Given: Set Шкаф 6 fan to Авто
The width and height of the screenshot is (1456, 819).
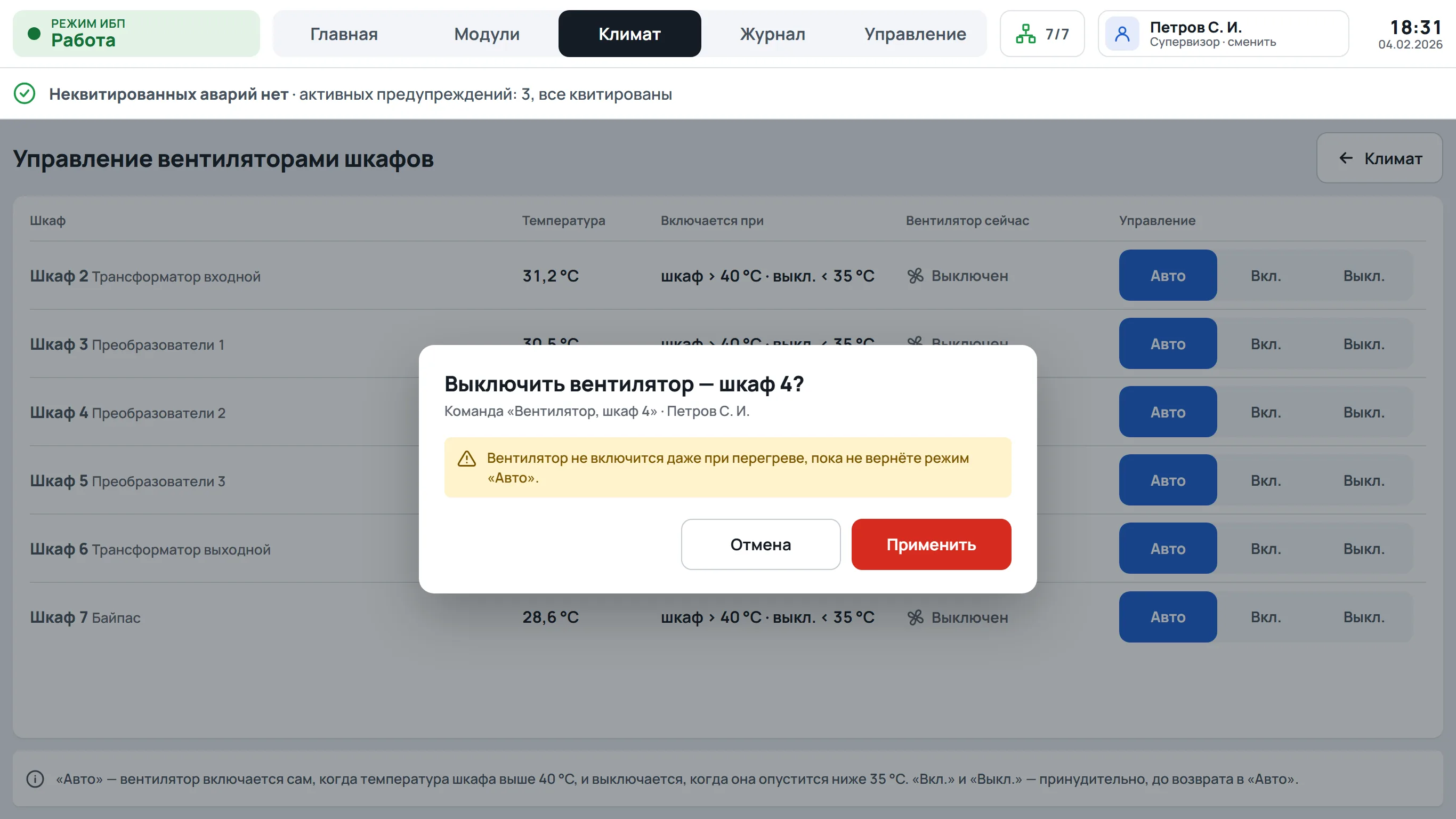Looking at the screenshot, I should pyautogui.click(x=1168, y=548).
